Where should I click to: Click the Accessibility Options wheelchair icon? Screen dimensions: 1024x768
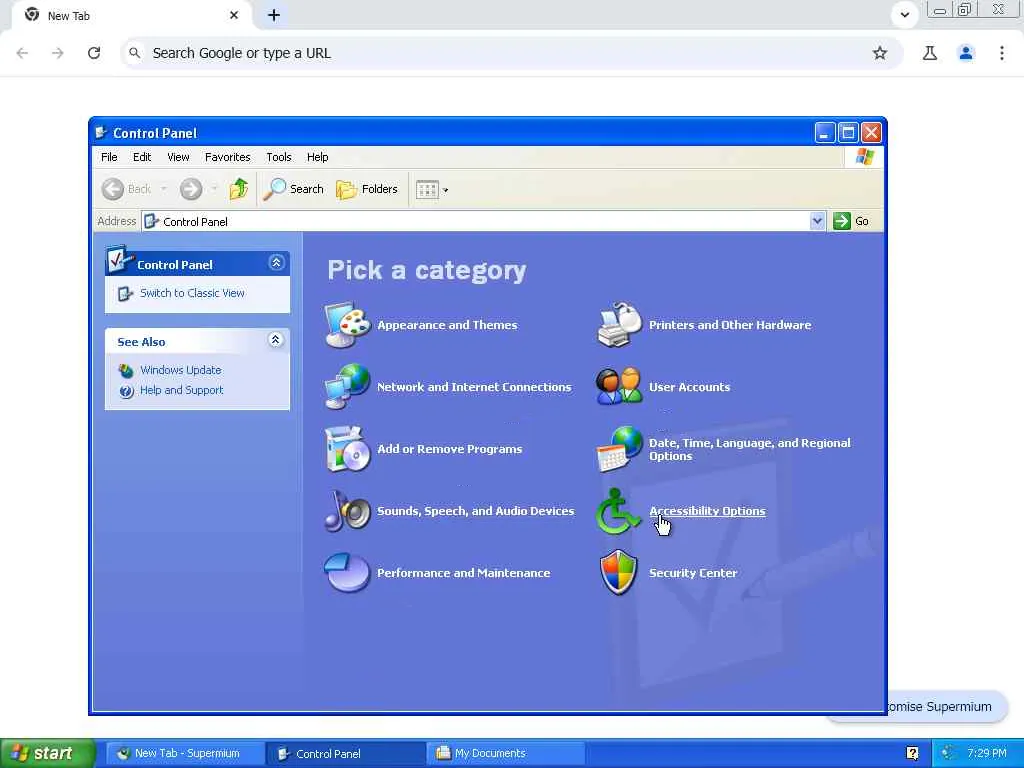click(x=618, y=511)
